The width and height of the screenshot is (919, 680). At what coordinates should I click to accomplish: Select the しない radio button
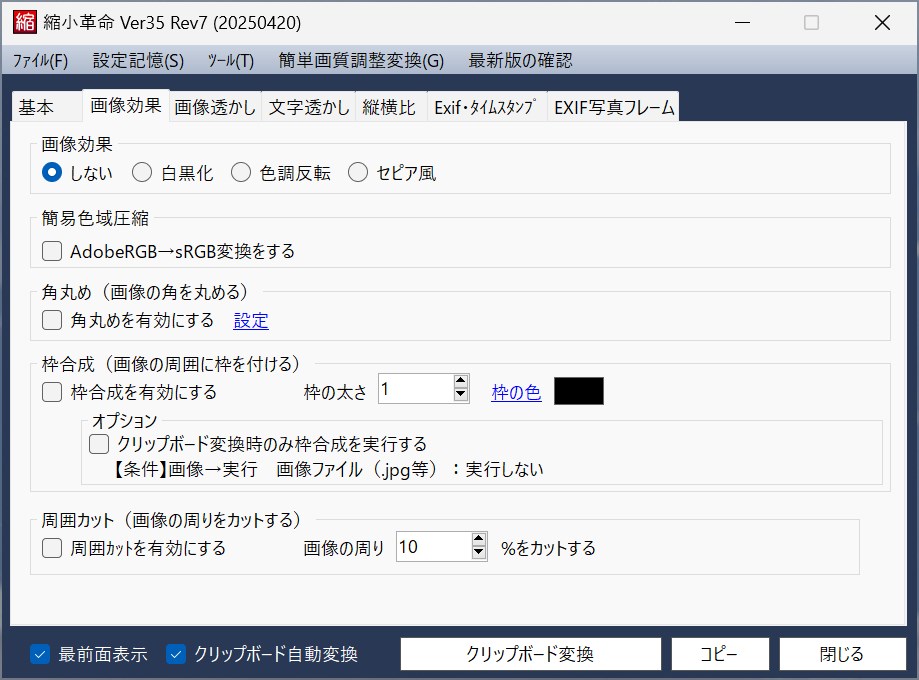pyautogui.click(x=52, y=172)
